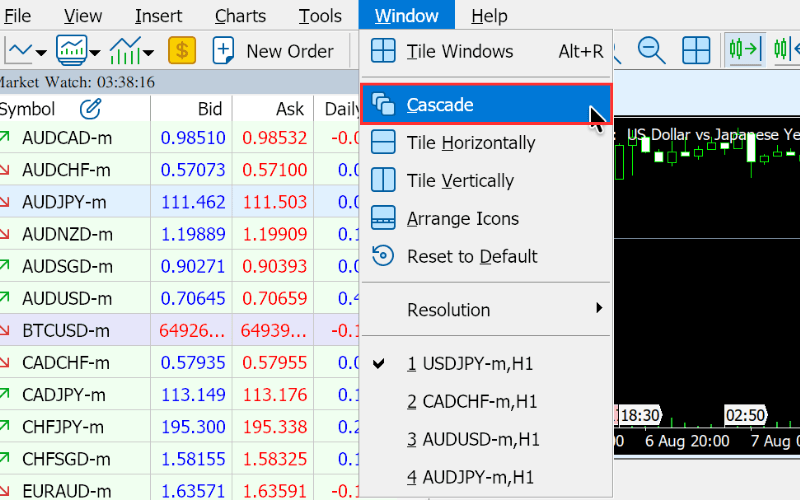800x500 pixels.
Task: Choose Tile Horizontally menu entry
Action: 486,142
